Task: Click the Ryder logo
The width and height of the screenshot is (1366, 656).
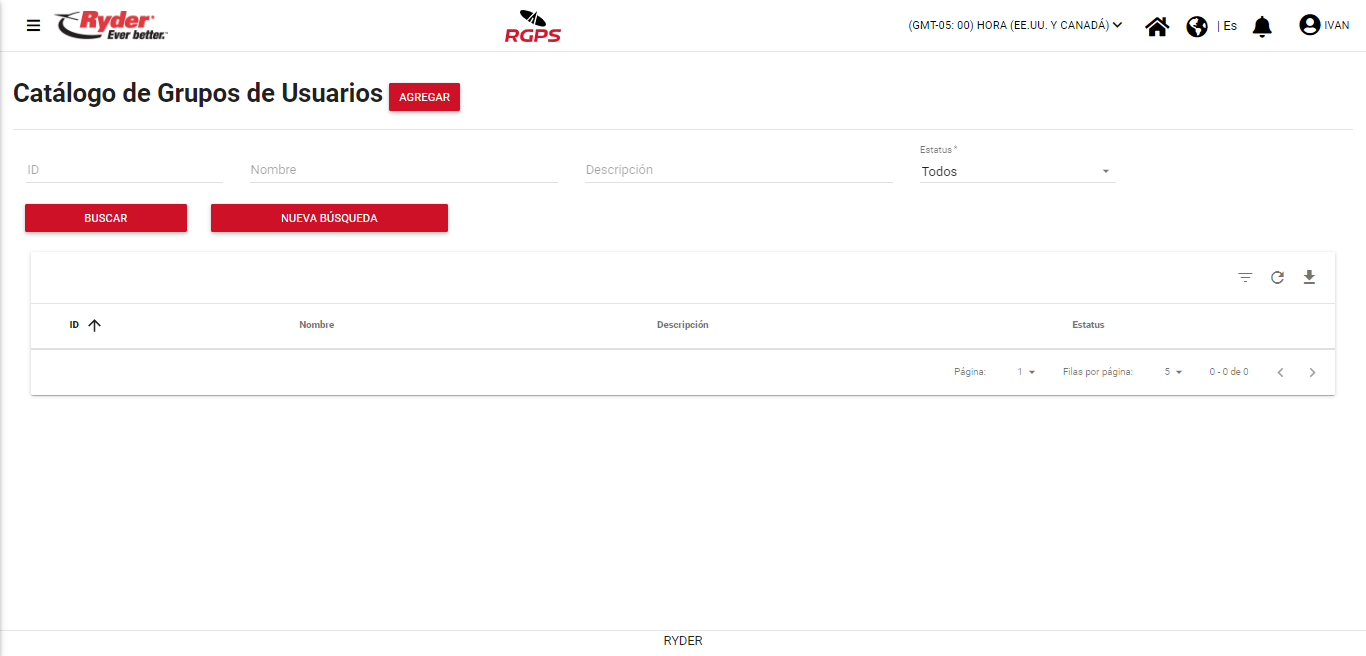Action: pyautogui.click(x=111, y=26)
